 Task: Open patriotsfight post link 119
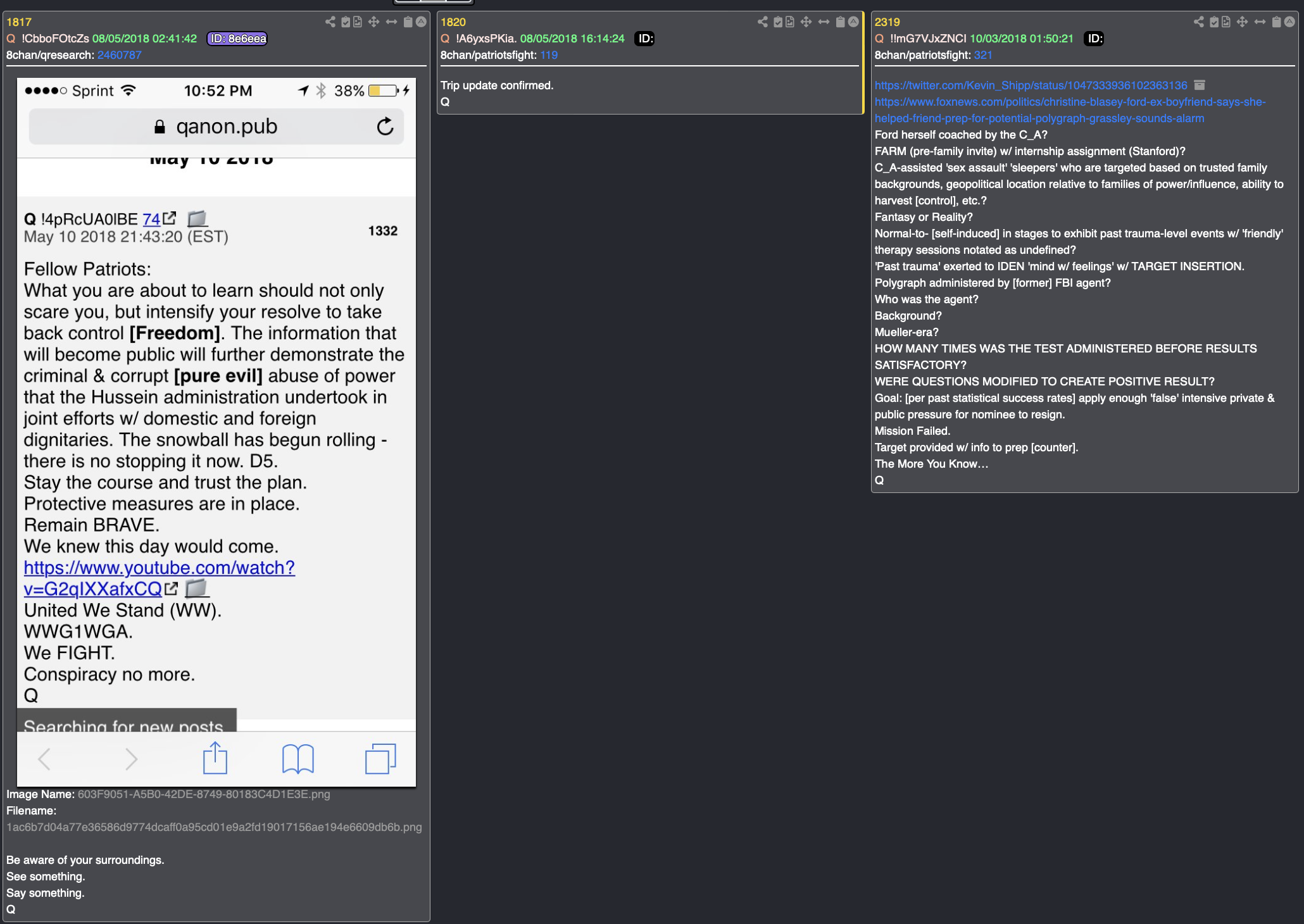[x=549, y=55]
